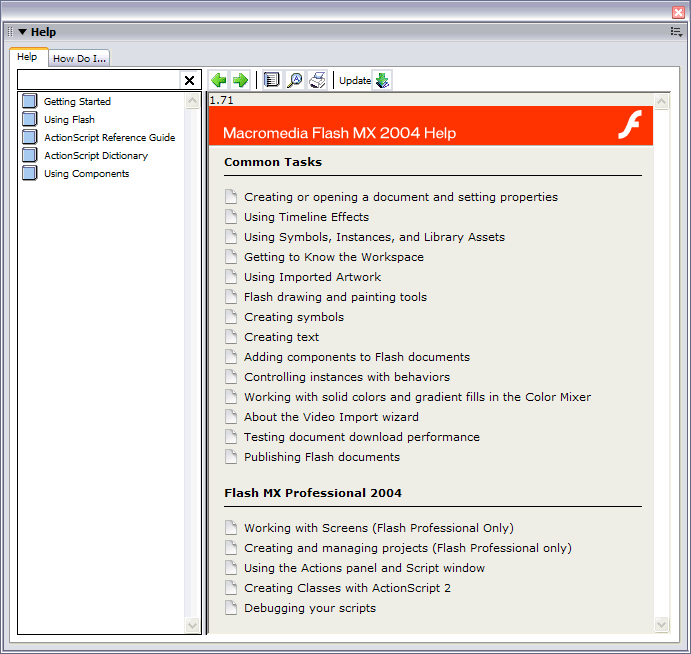
Task: Open the help search magnifier icon
Action: click(295, 80)
